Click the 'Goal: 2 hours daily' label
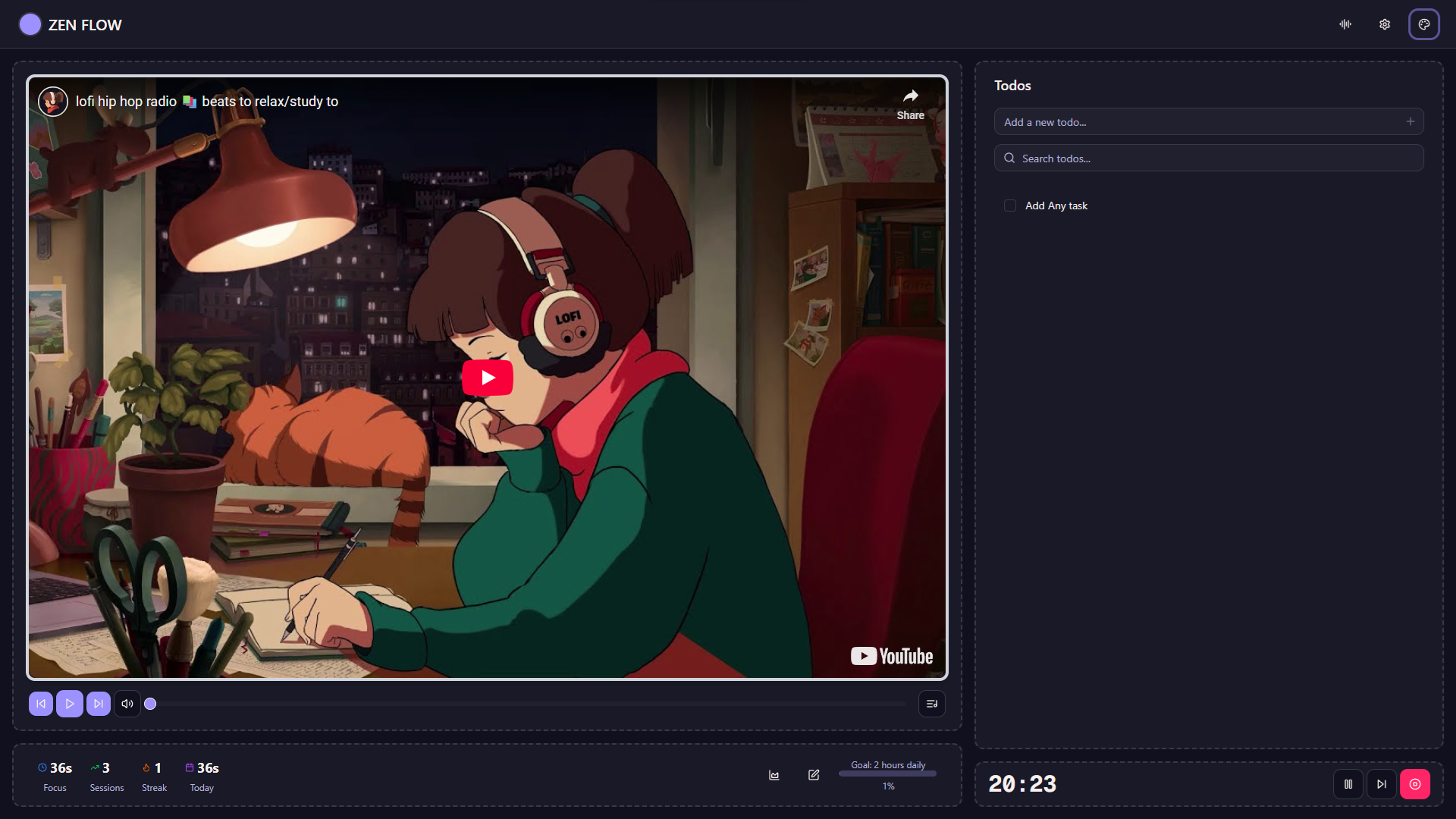1456x819 pixels. [888, 764]
